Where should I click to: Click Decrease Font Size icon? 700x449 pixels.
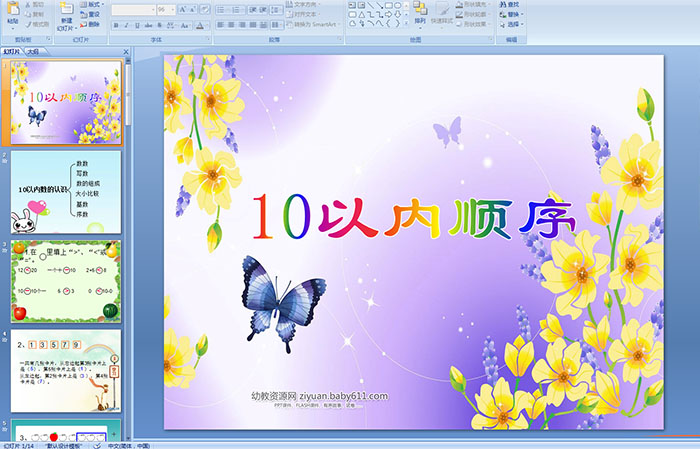click(193, 9)
